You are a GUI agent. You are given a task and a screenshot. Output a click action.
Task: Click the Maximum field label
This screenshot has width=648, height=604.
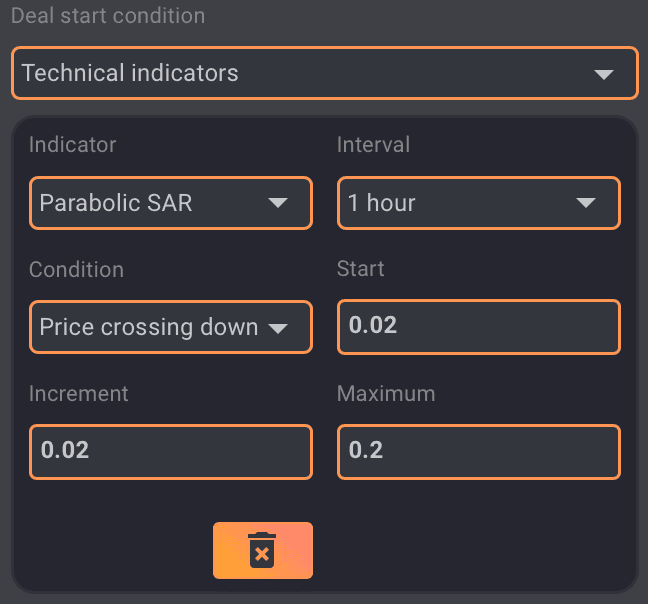(386, 394)
